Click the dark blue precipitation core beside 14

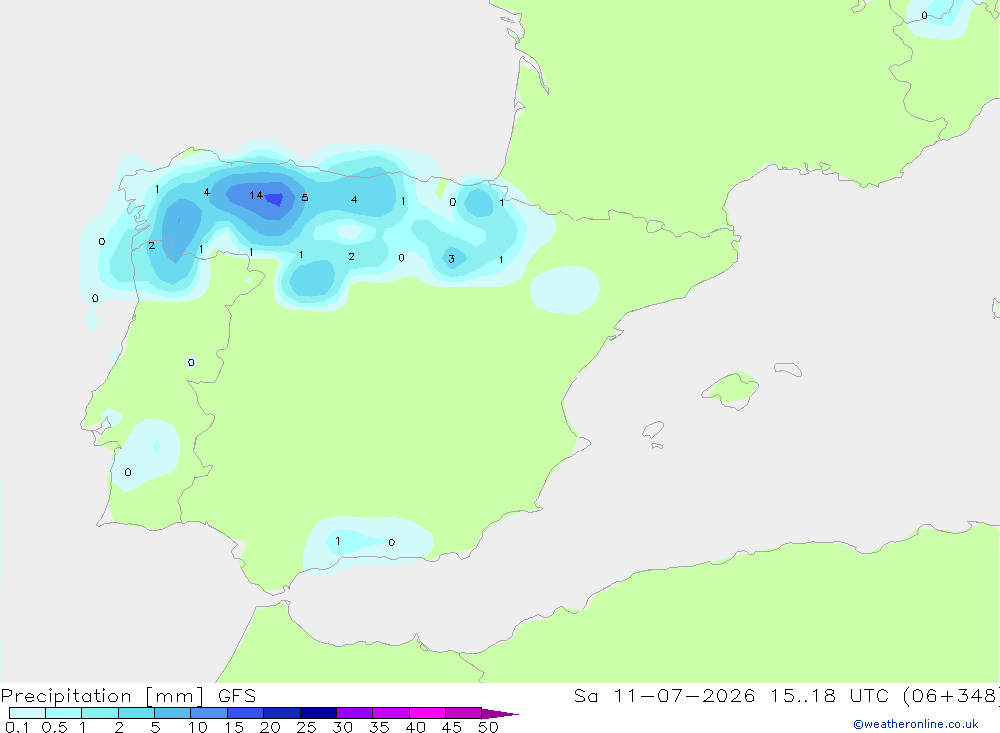point(274,199)
